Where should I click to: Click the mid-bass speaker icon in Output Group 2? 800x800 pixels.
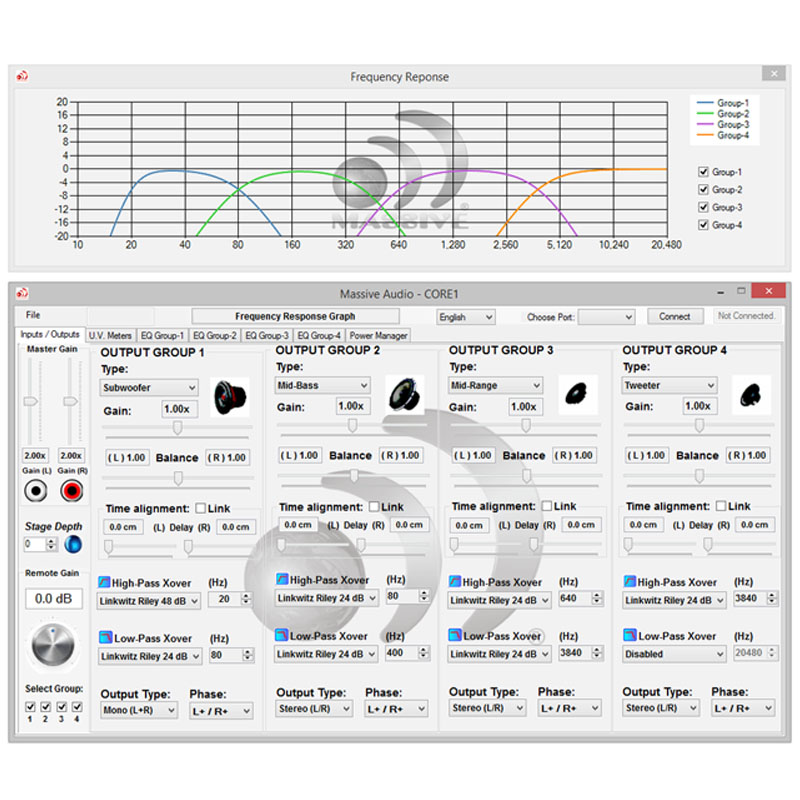click(404, 394)
